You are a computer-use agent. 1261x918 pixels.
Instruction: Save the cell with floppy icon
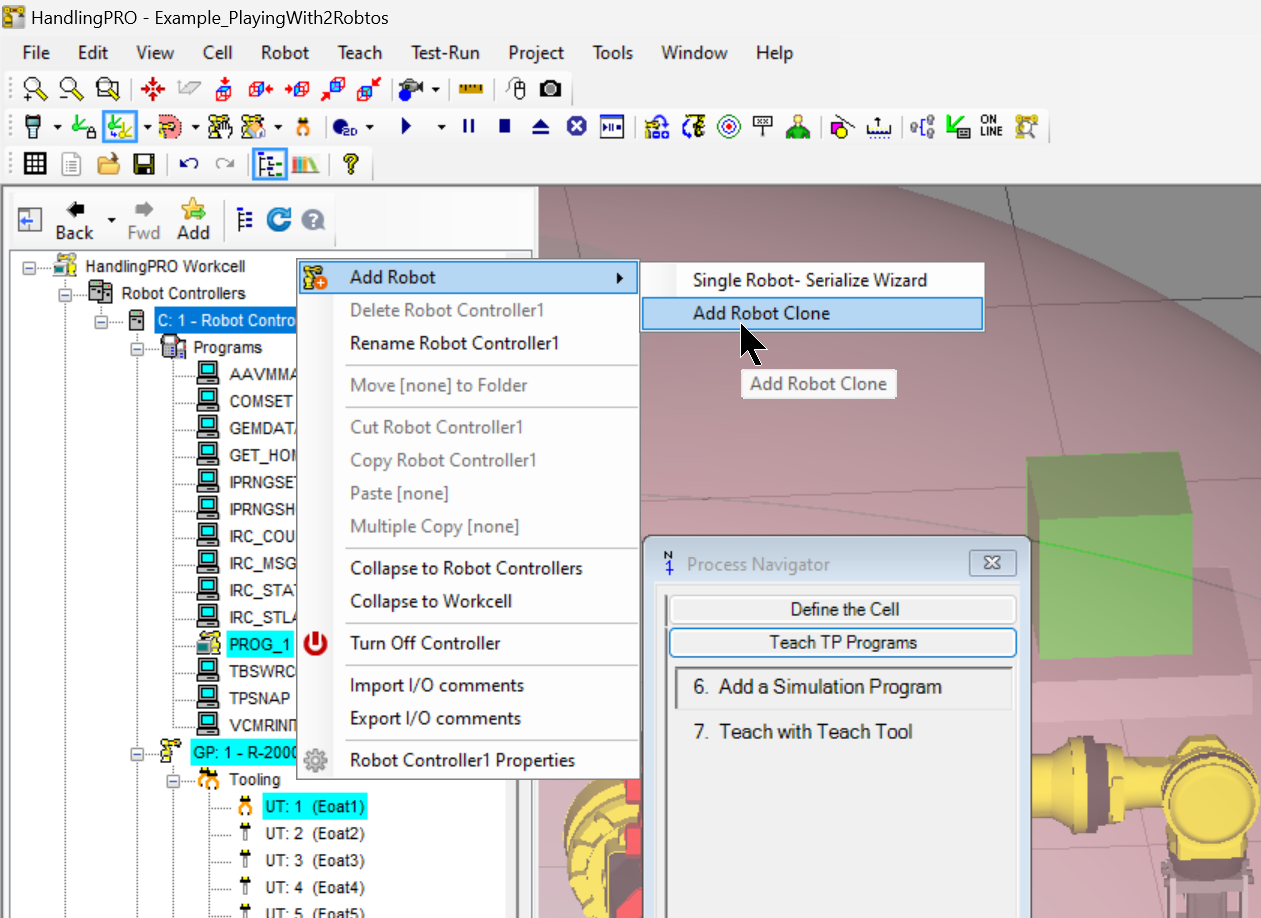pos(144,164)
